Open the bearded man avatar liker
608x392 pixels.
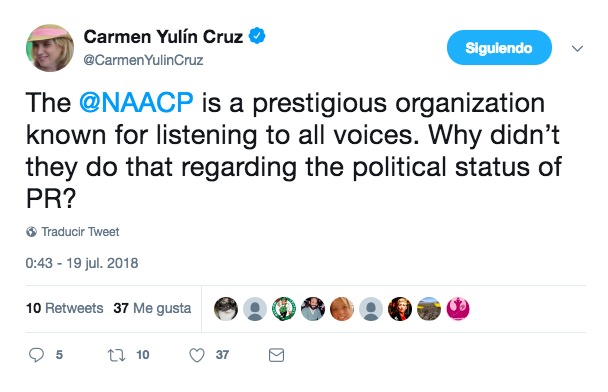313,309
